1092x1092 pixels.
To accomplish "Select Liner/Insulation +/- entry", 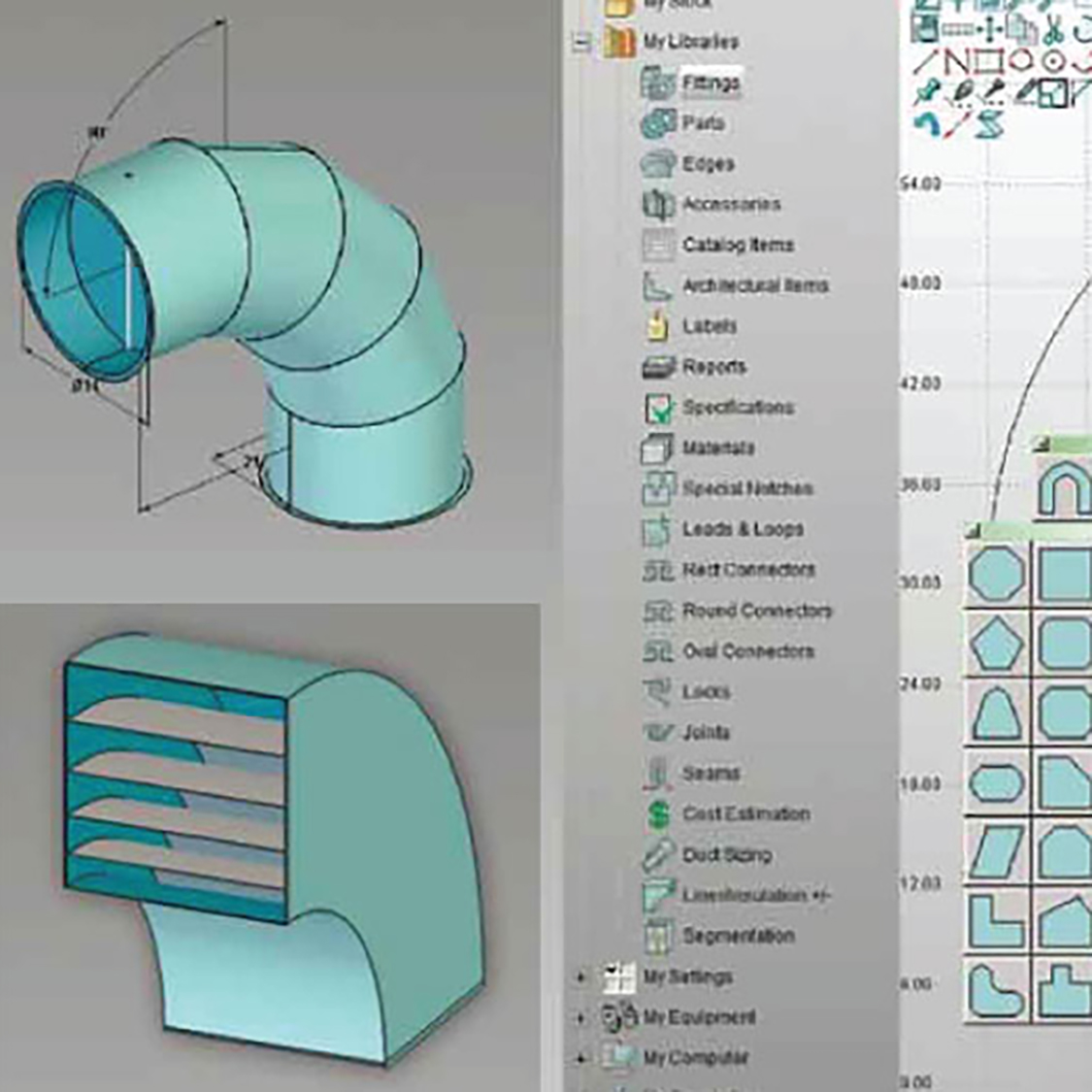I will (736, 895).
